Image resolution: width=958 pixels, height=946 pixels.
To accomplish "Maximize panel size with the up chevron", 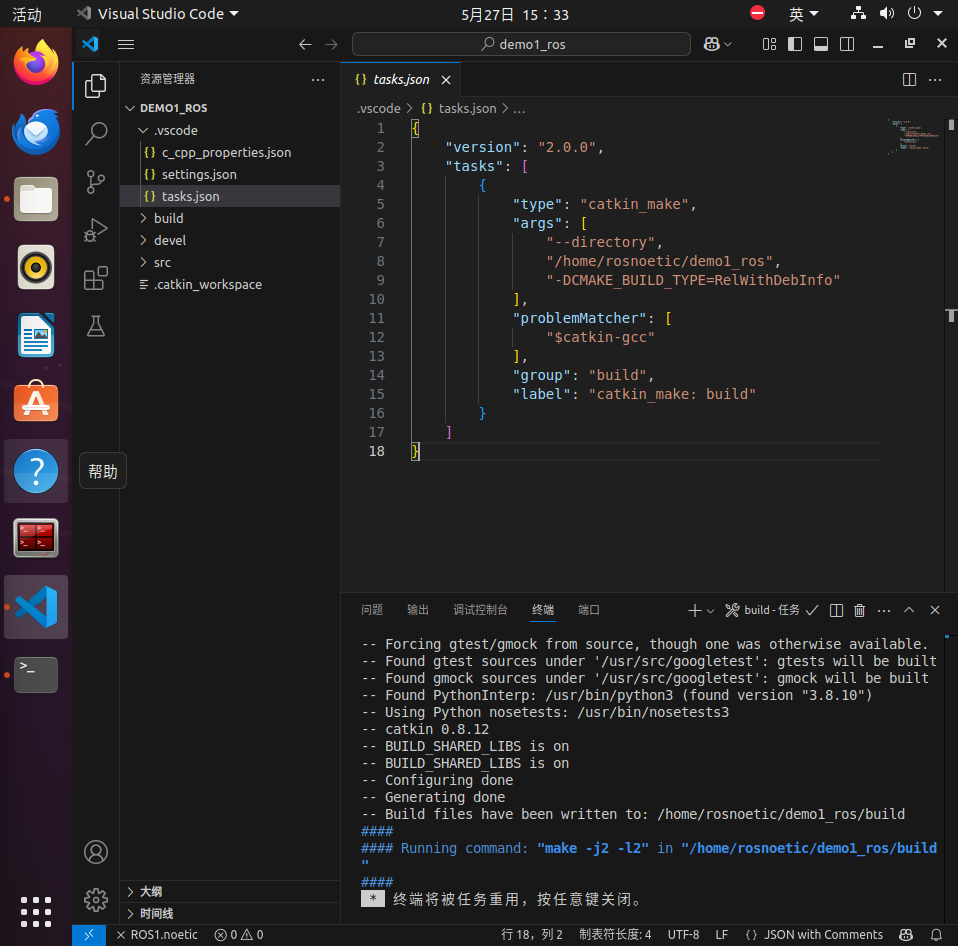I will [x=909, y=610].
